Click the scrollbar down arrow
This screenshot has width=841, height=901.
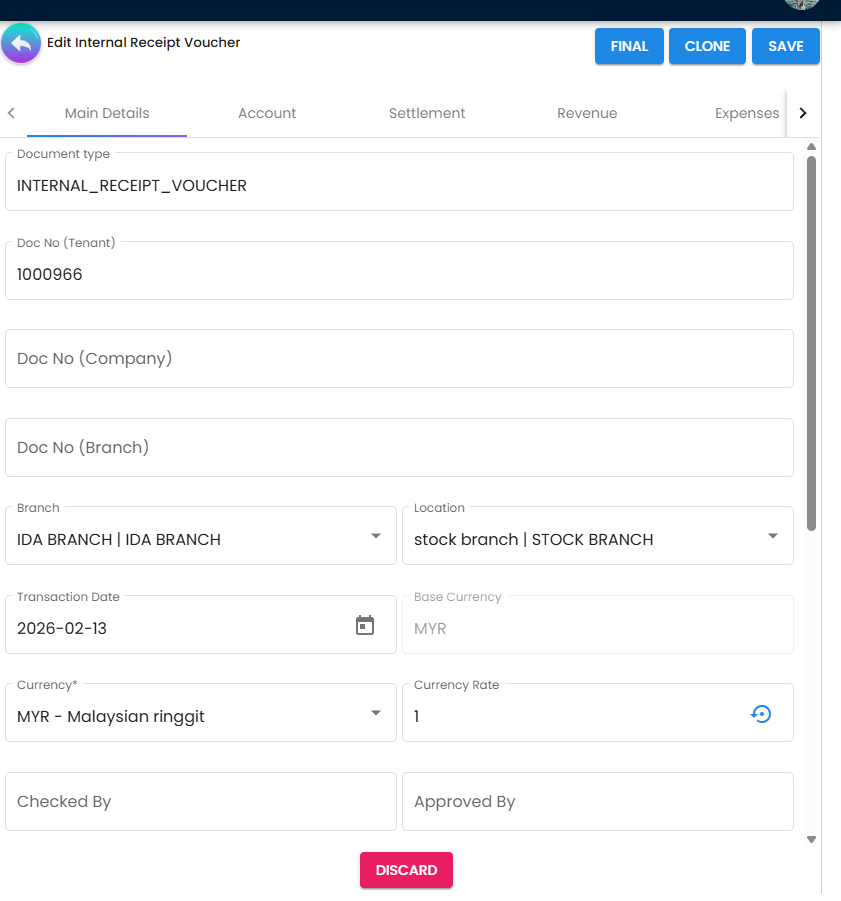tap(811, 840)
